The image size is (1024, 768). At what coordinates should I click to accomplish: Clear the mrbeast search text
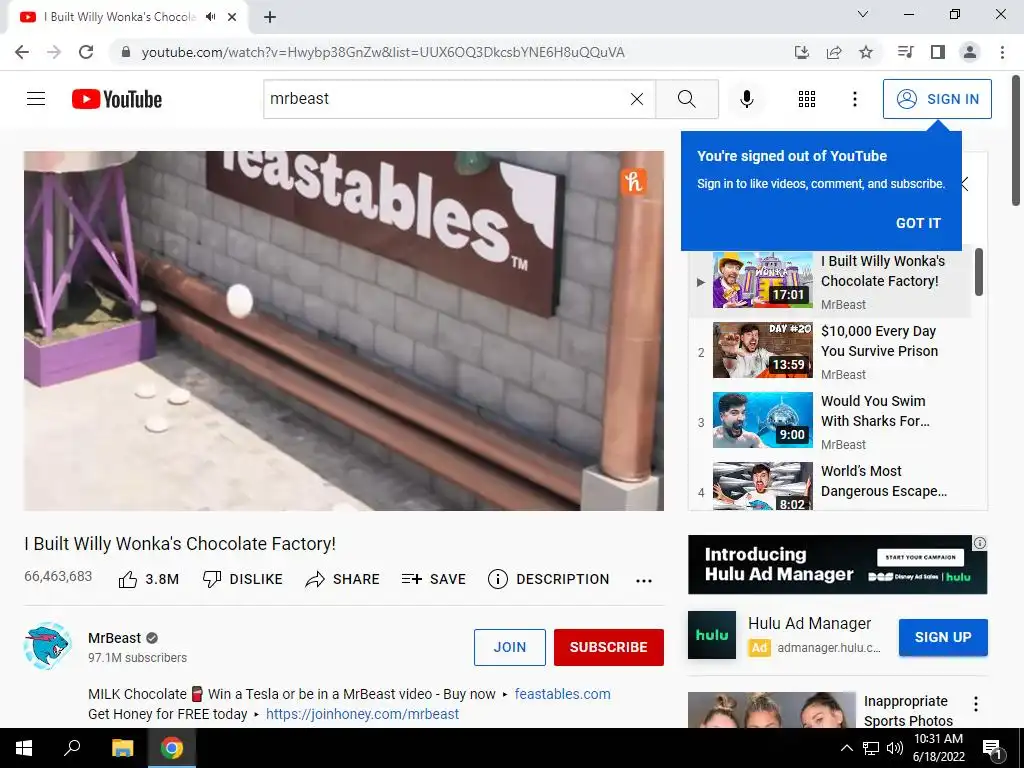coord(637,99)
